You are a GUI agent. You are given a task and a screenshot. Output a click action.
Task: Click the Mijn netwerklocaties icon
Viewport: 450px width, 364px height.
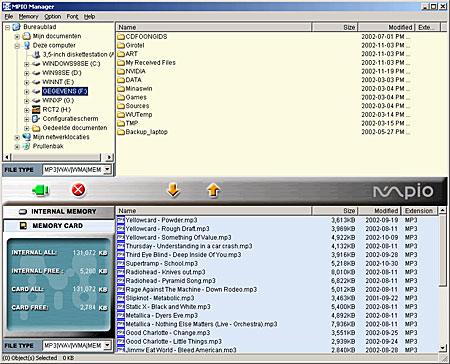[26, 137]
